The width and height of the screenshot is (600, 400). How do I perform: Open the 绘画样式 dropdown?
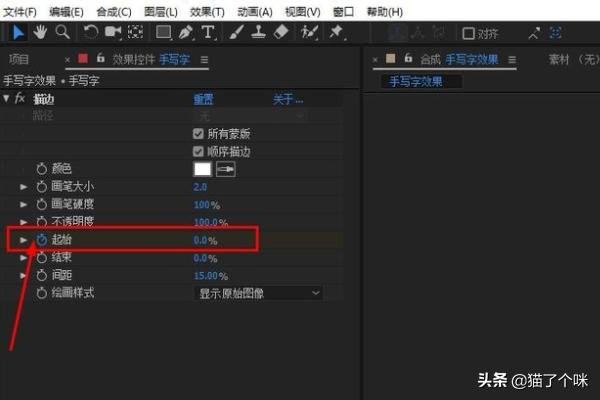[257, 293]
